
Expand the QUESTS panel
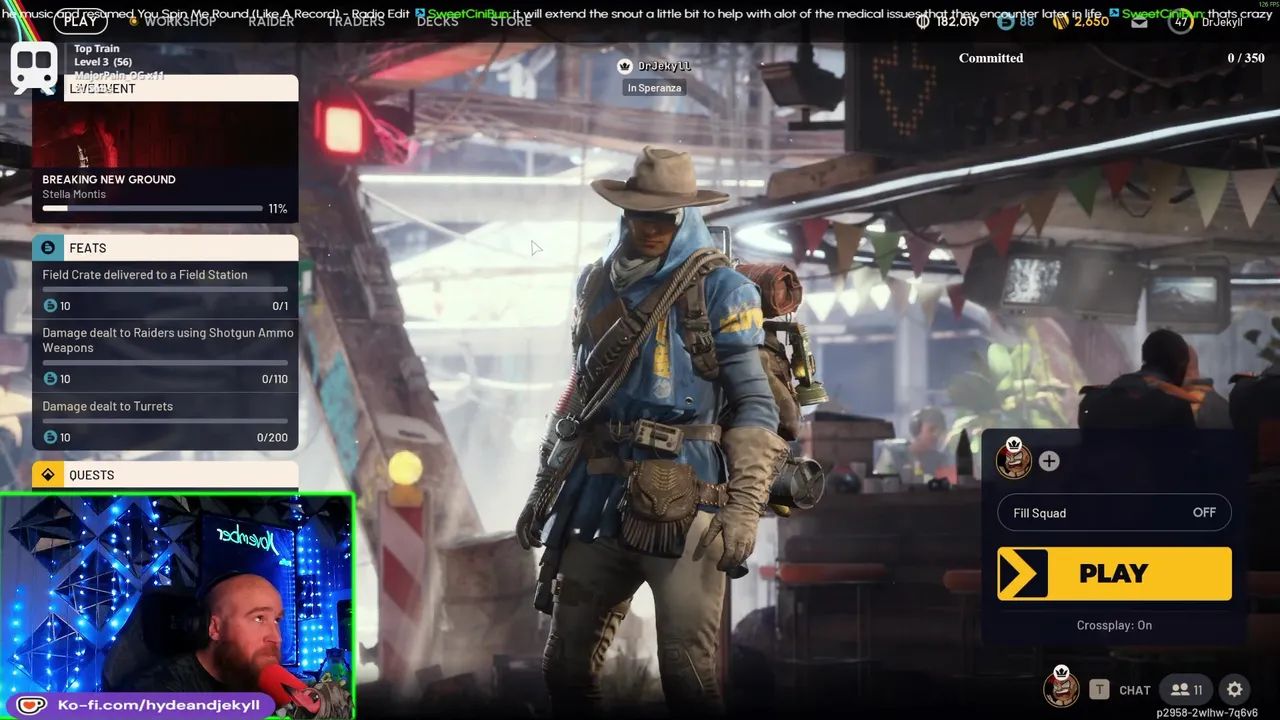(165, 475)
